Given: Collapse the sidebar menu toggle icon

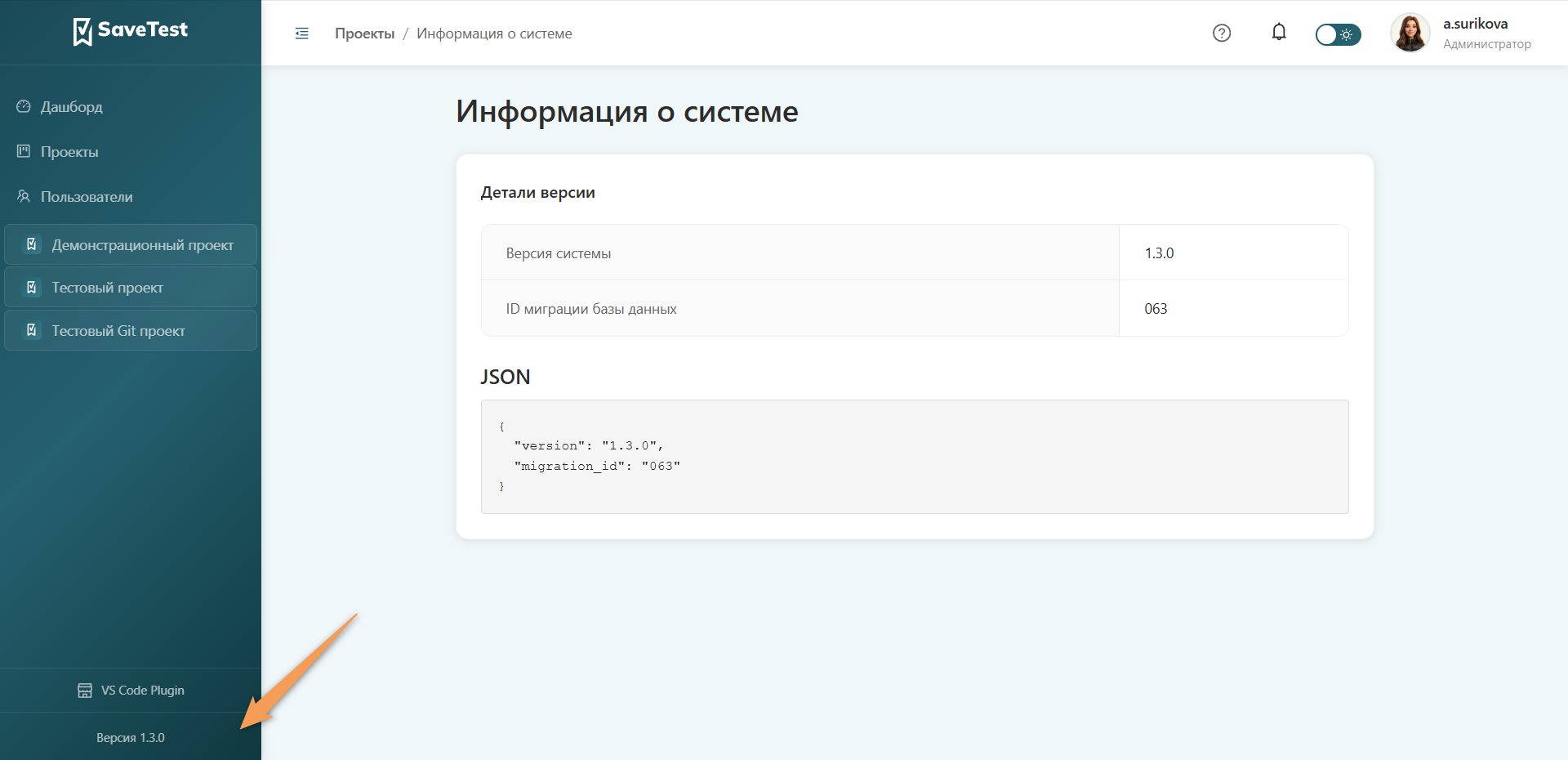Looking at the screenshot, I should (x=302, y=34).
